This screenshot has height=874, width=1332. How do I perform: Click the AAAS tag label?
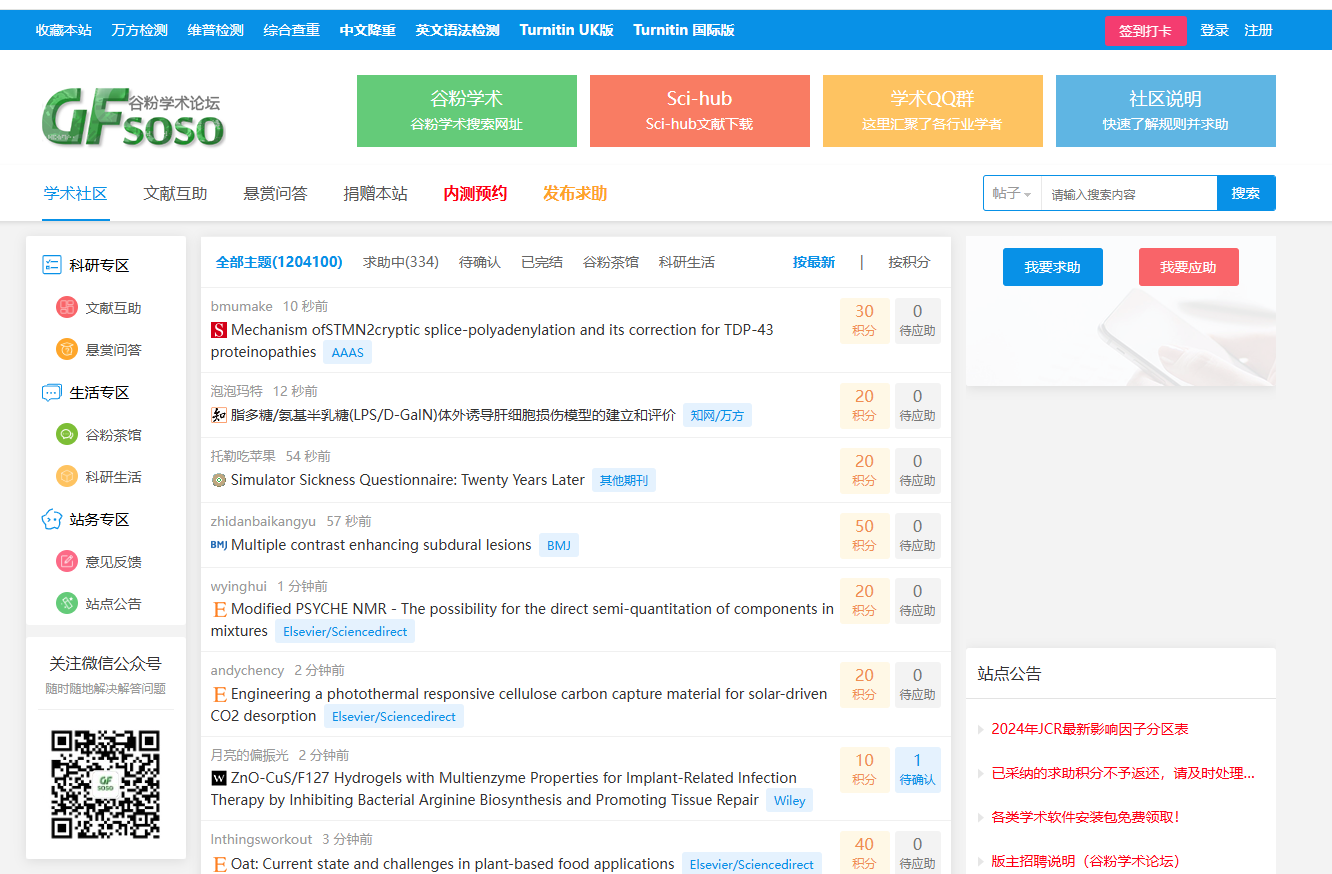point(348,352)
